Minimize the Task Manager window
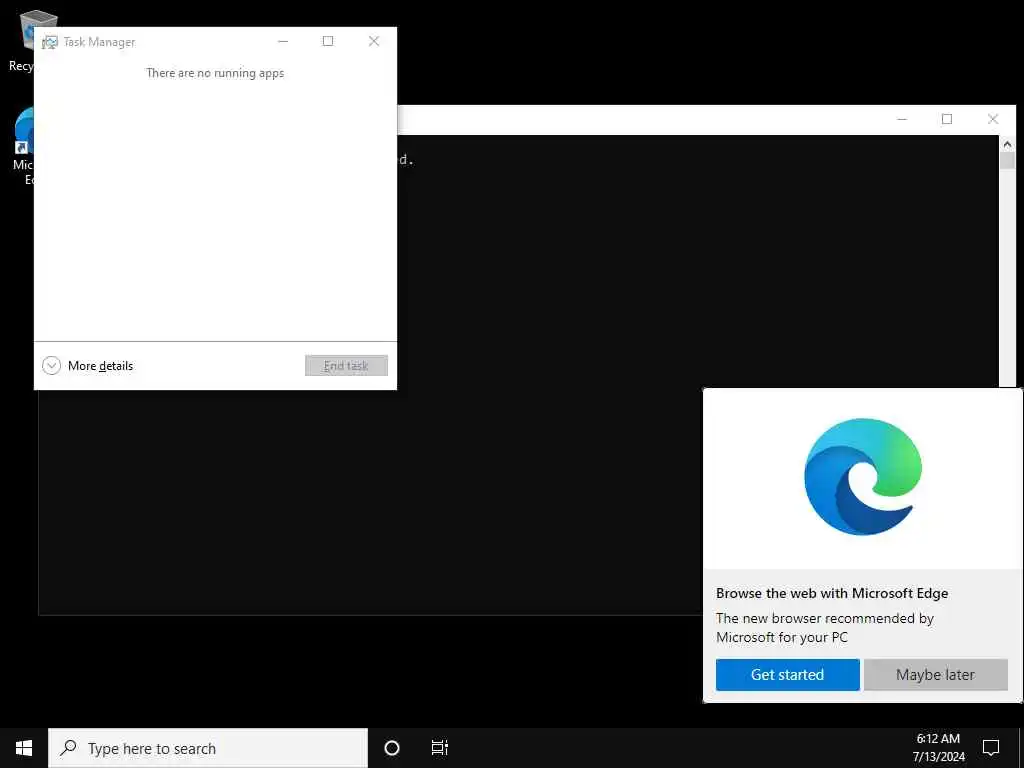 (x=283, y=41)
